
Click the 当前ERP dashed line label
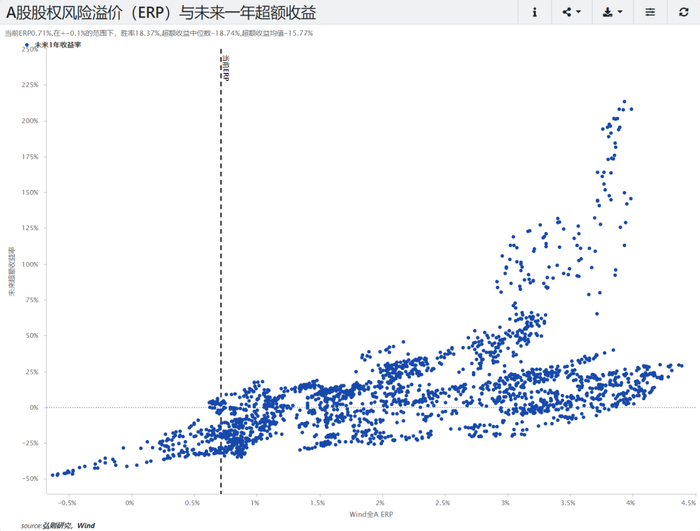click(x=226, y=68)
